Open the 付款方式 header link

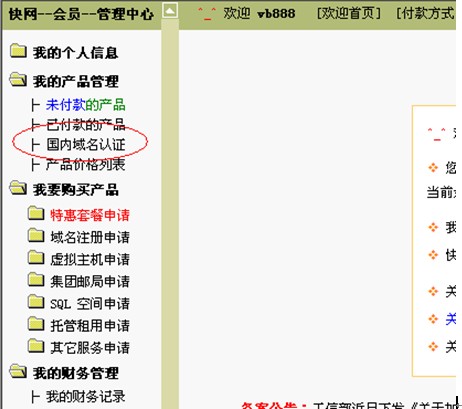pyautogui.click(x=426, y=13)
